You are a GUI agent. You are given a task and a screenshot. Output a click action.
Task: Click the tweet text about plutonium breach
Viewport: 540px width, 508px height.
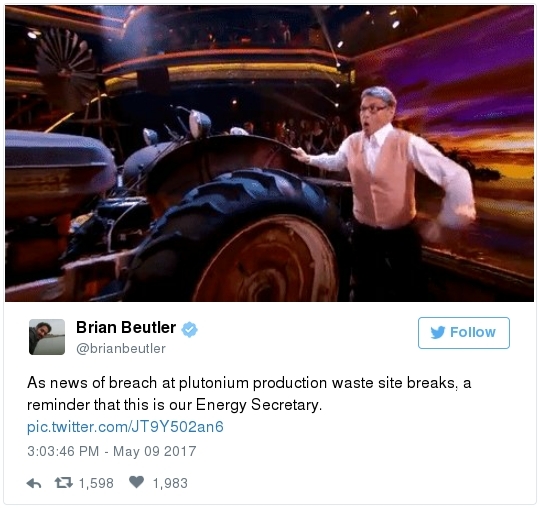coord(249,394)
